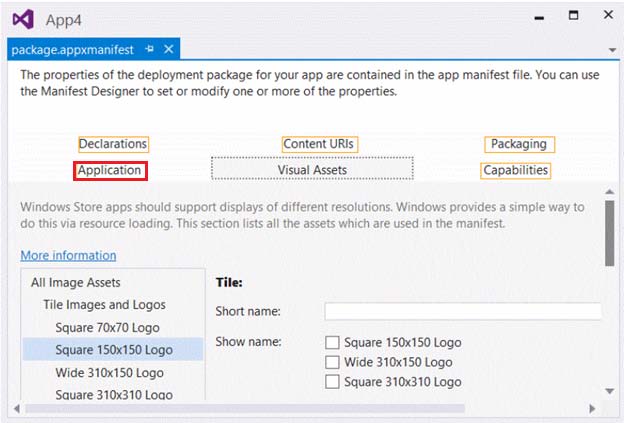624x423 pixels.
Task: Close the package.appxmanifest tab
Action: pos(169,49)
